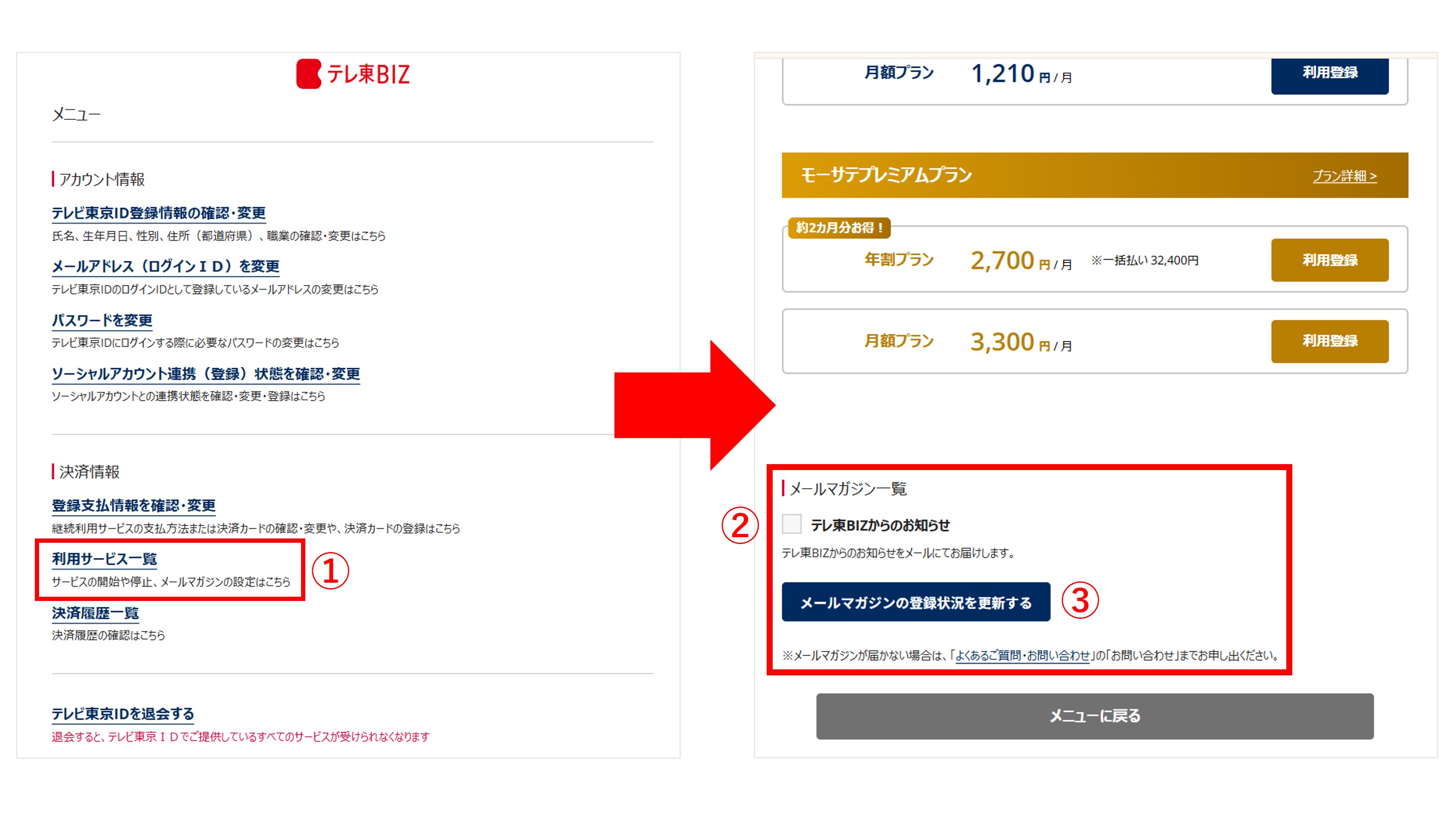The width and height of the screenshot is (1456, 819).
Task: Check テレ東BIZからのお知らせ checkbox
Action: (791, 524)
